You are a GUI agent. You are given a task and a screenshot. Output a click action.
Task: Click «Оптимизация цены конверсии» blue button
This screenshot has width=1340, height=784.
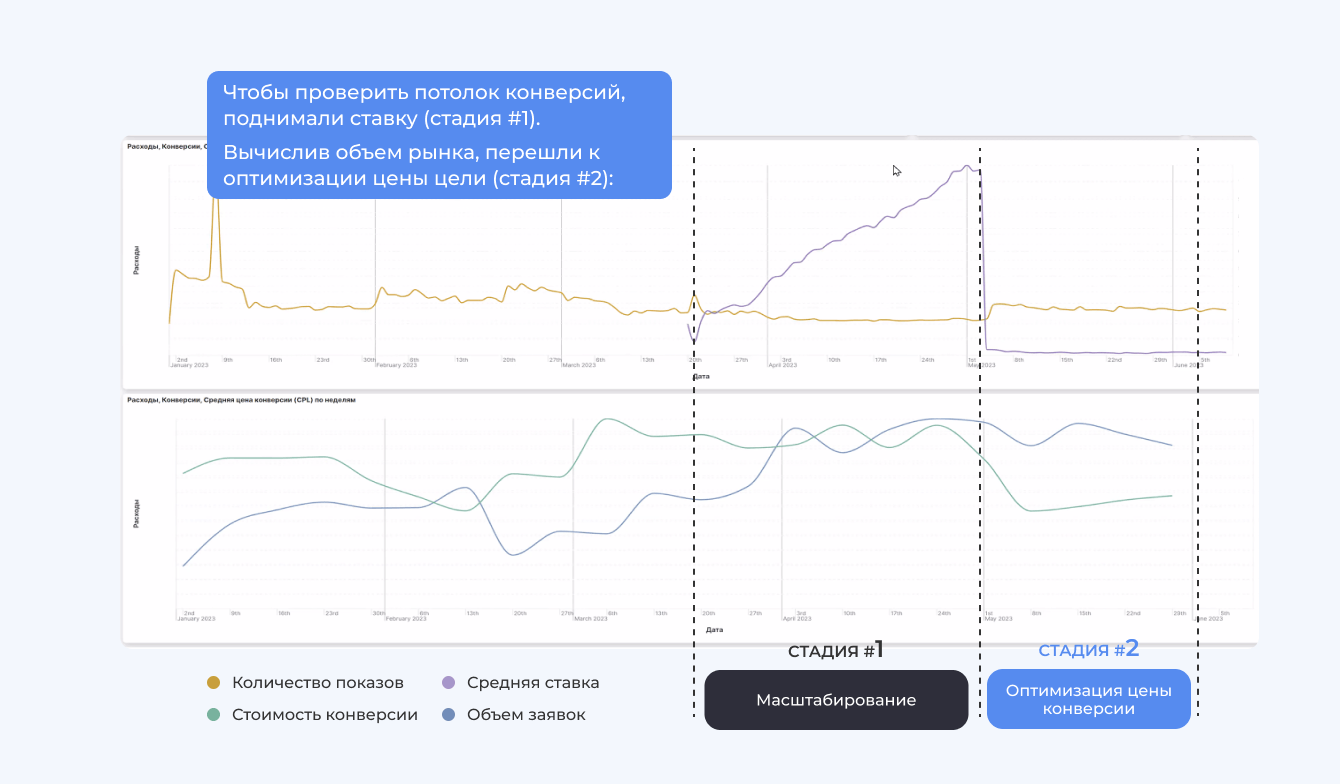pos(1088,699)
